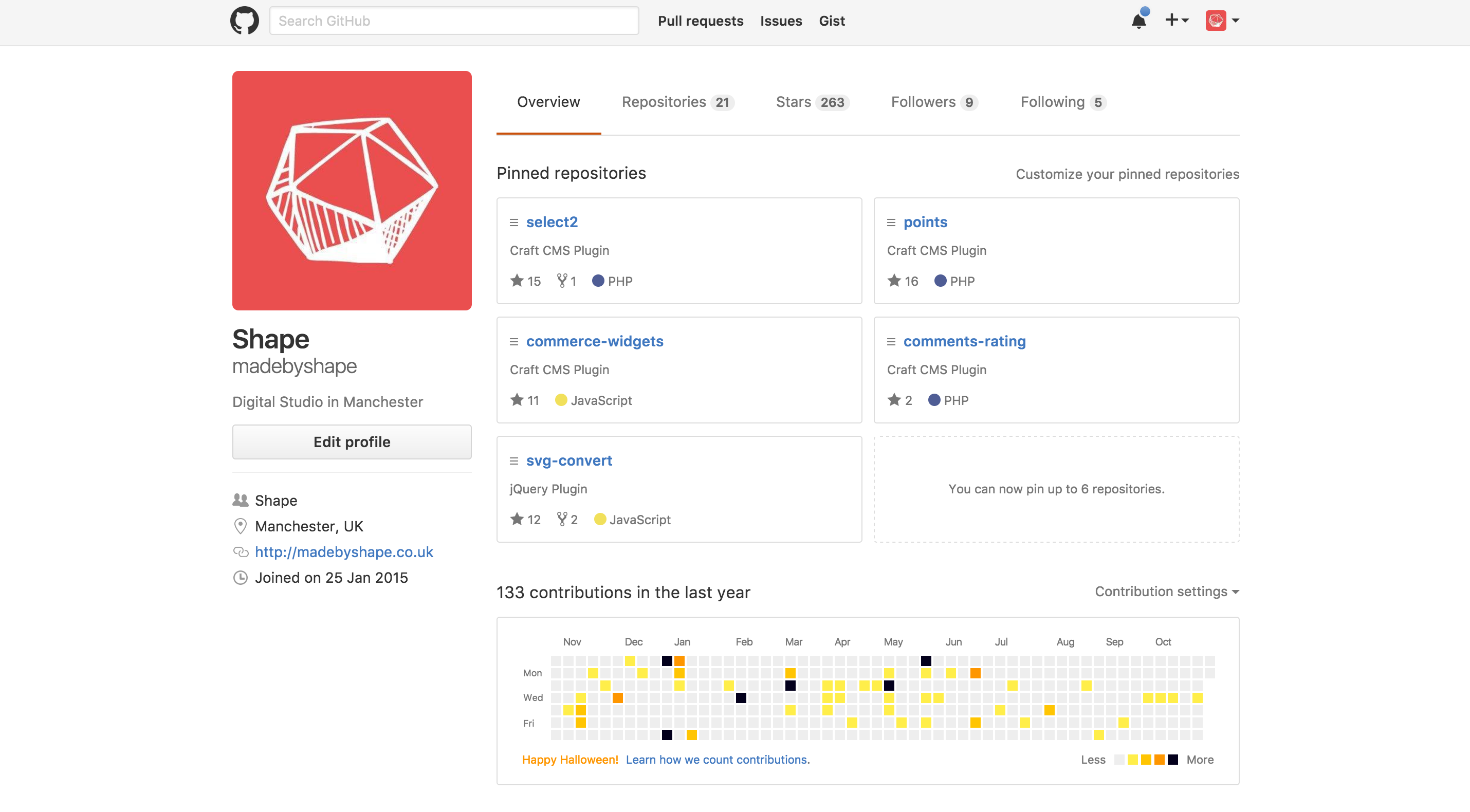Click the JavaScript language dot on svg-convert
The image size is (1470, 812).
[x=600, y=519]
